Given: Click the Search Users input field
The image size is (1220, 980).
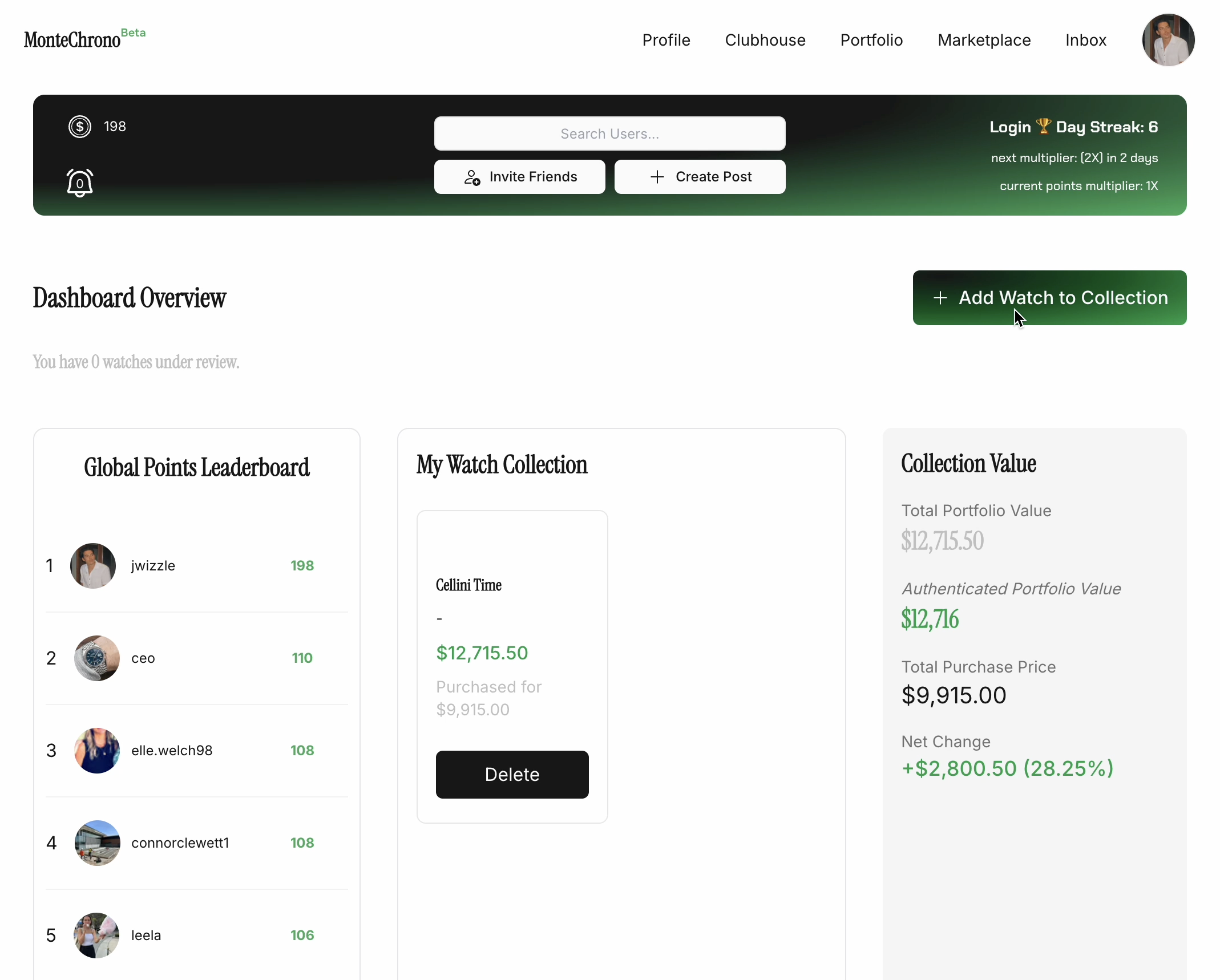Looking at the screenshot, I should point(609,133).
